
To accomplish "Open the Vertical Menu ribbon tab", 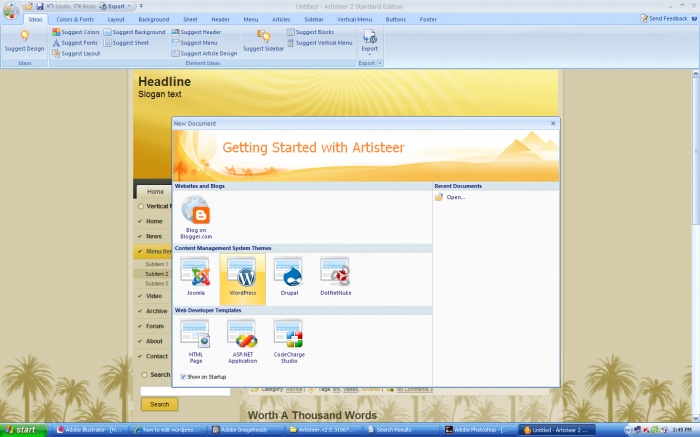I will (x=354, y=19).
